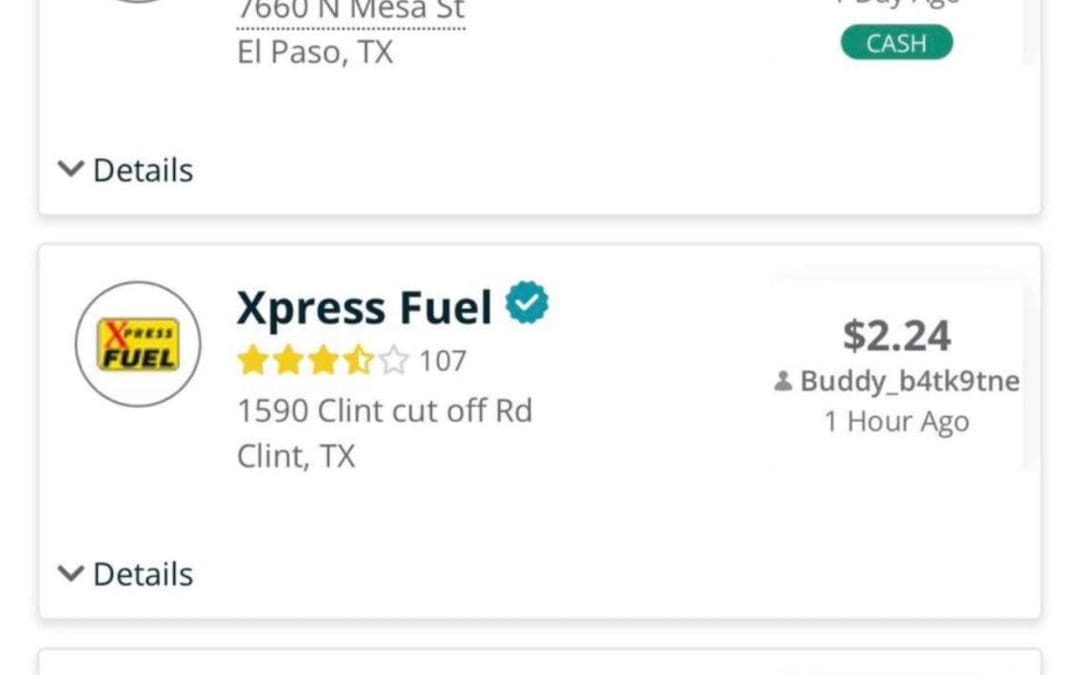This screenshot has width=1080, height=675.
Task: Click the chevron next to lower Details label
Action: pos(70,573)
